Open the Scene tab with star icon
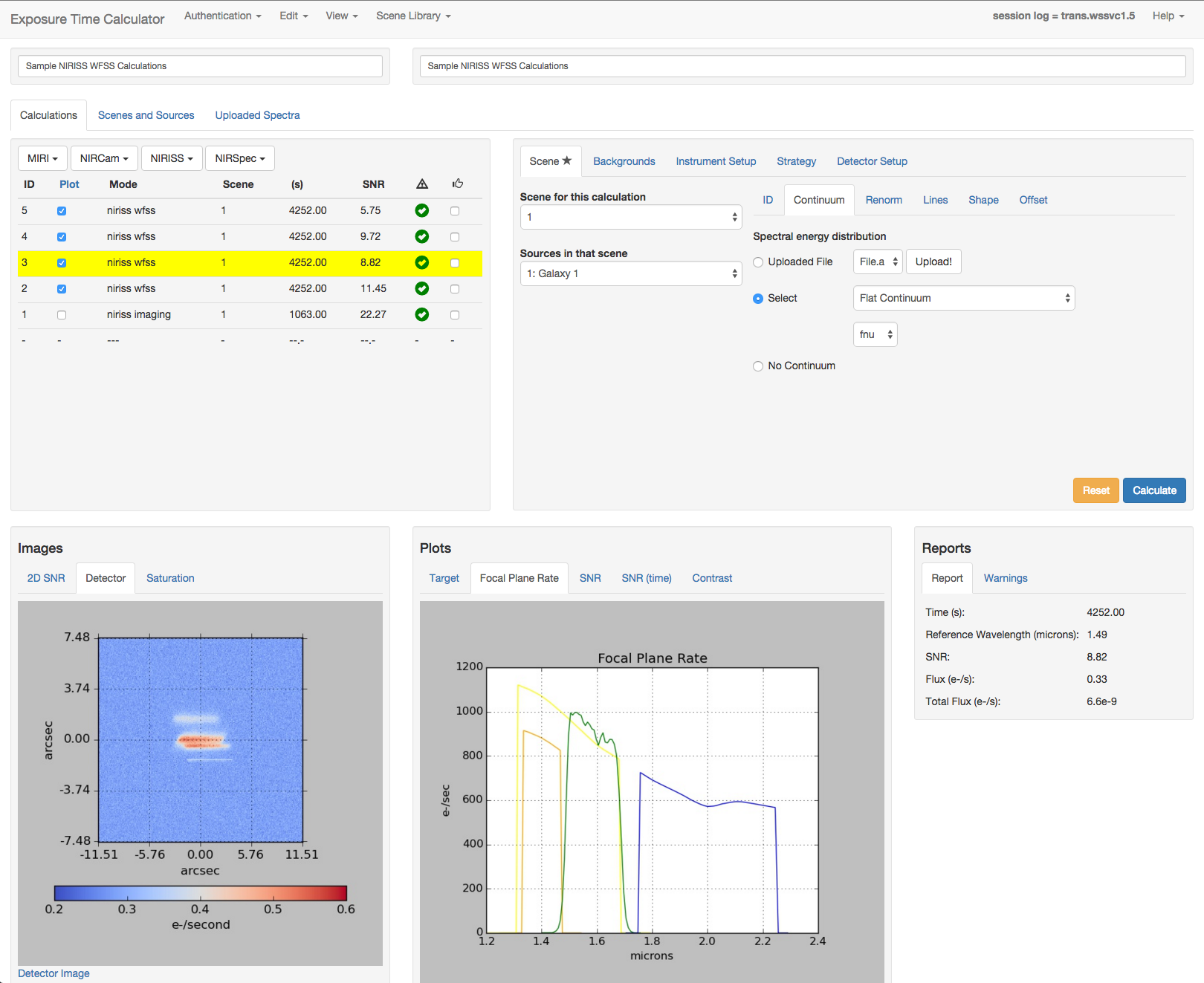The height and width of the screenshot is (983, 1204). [550, 161]
